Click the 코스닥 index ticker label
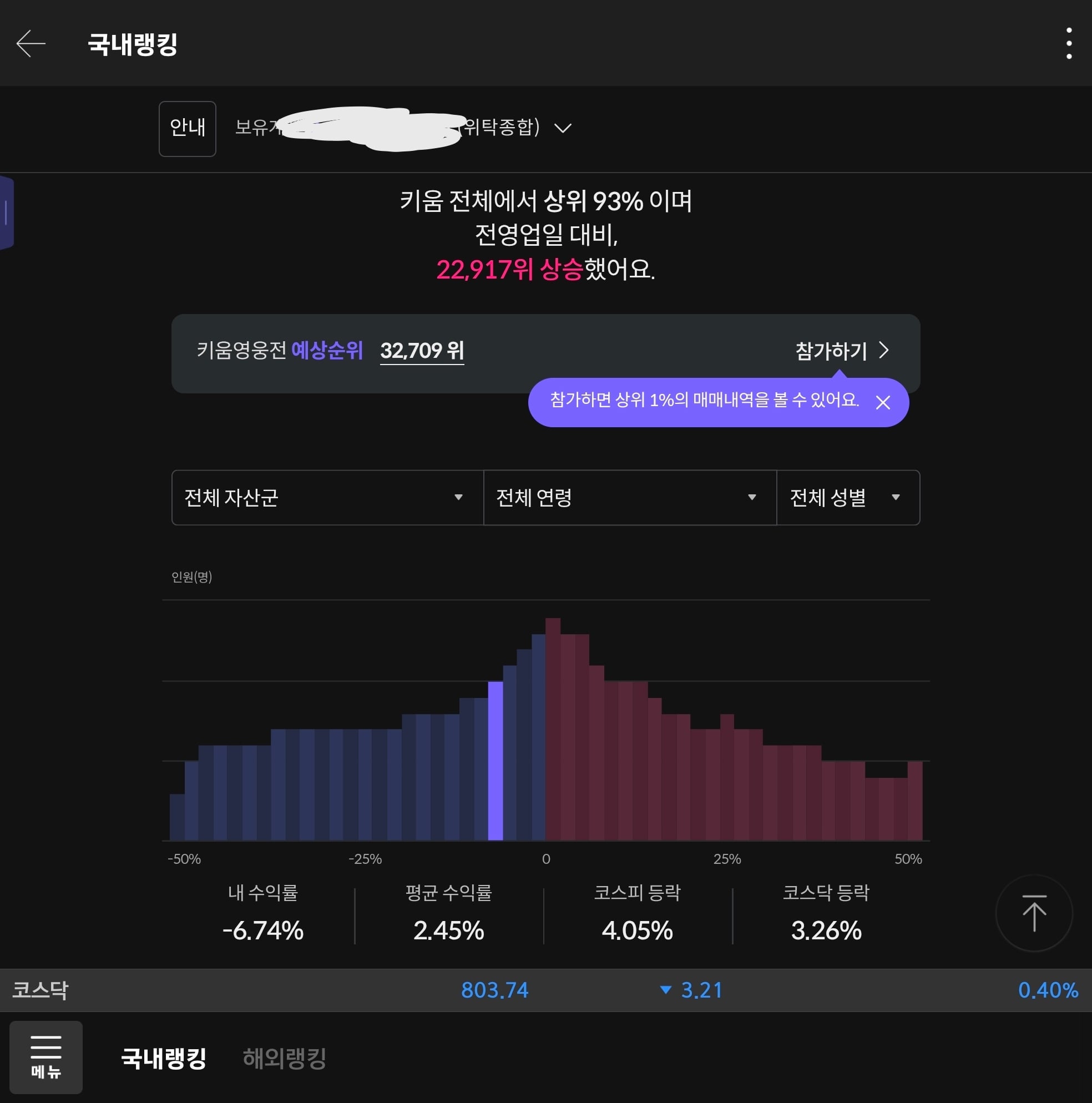Screen dimensions: 1092x1103 coord(40,990)
